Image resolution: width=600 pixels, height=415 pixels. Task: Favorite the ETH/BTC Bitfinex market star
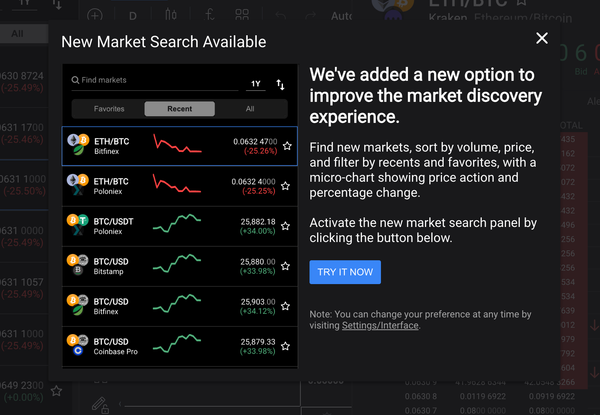coord(287,146)
